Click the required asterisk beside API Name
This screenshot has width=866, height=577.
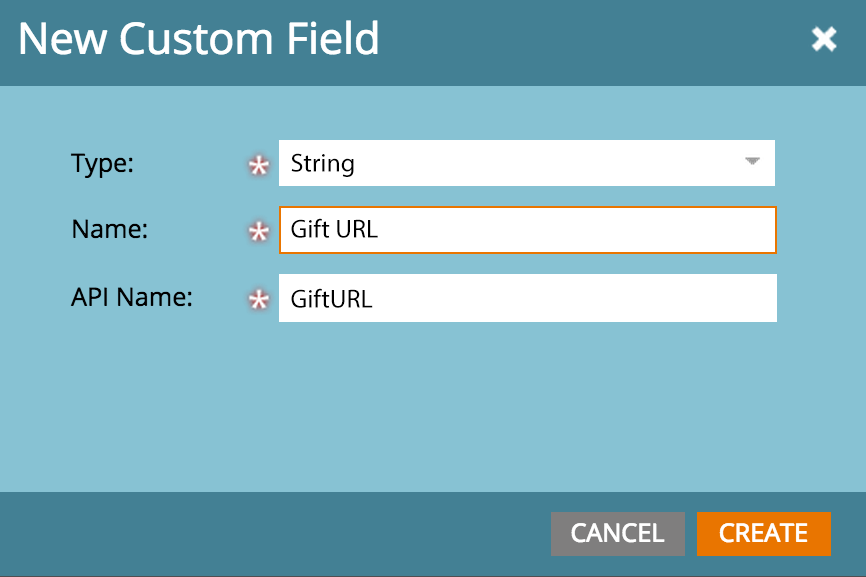coord(259,300)
